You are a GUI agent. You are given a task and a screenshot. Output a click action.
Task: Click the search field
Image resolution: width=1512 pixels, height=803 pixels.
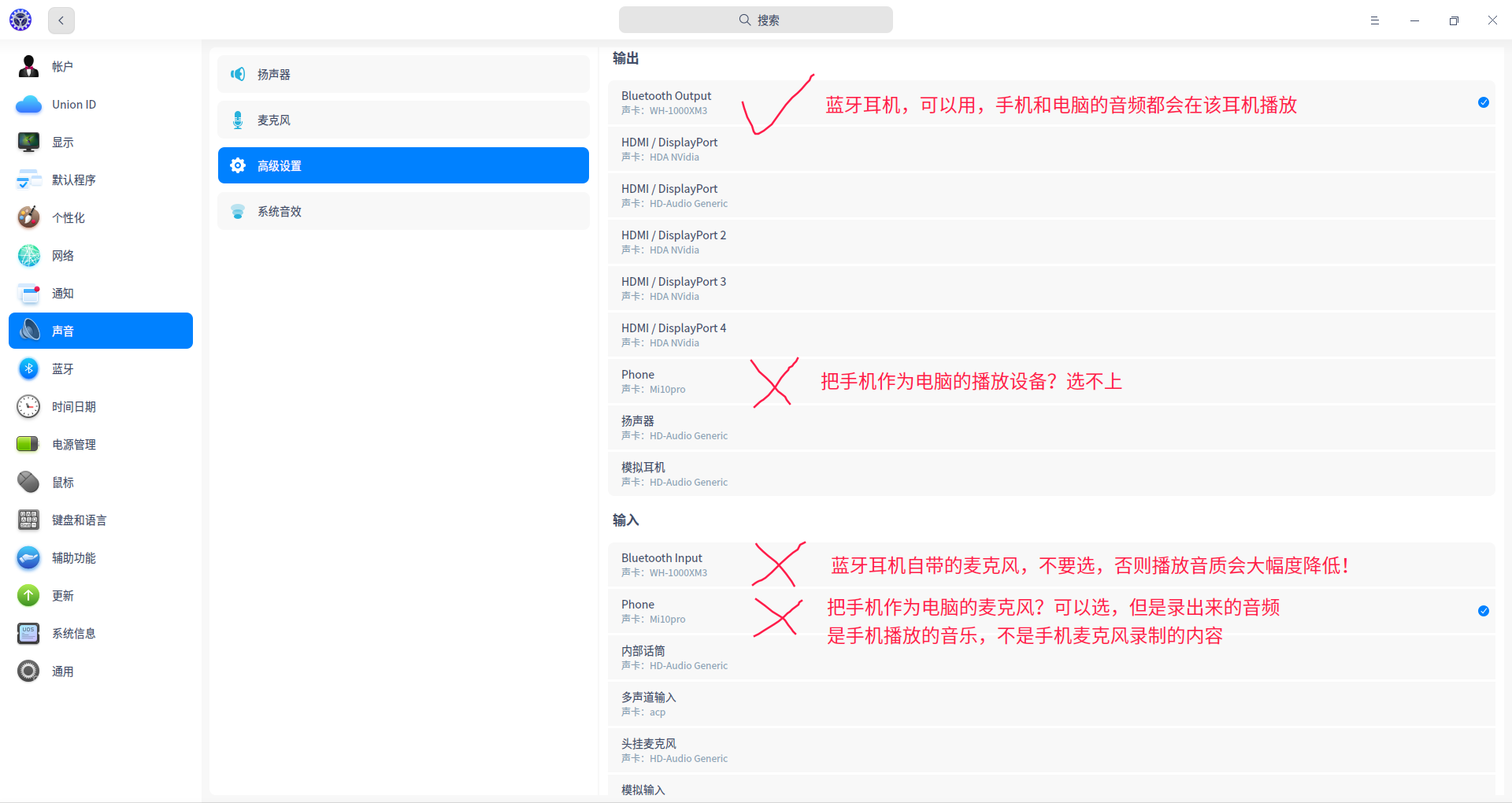(756, 20)
